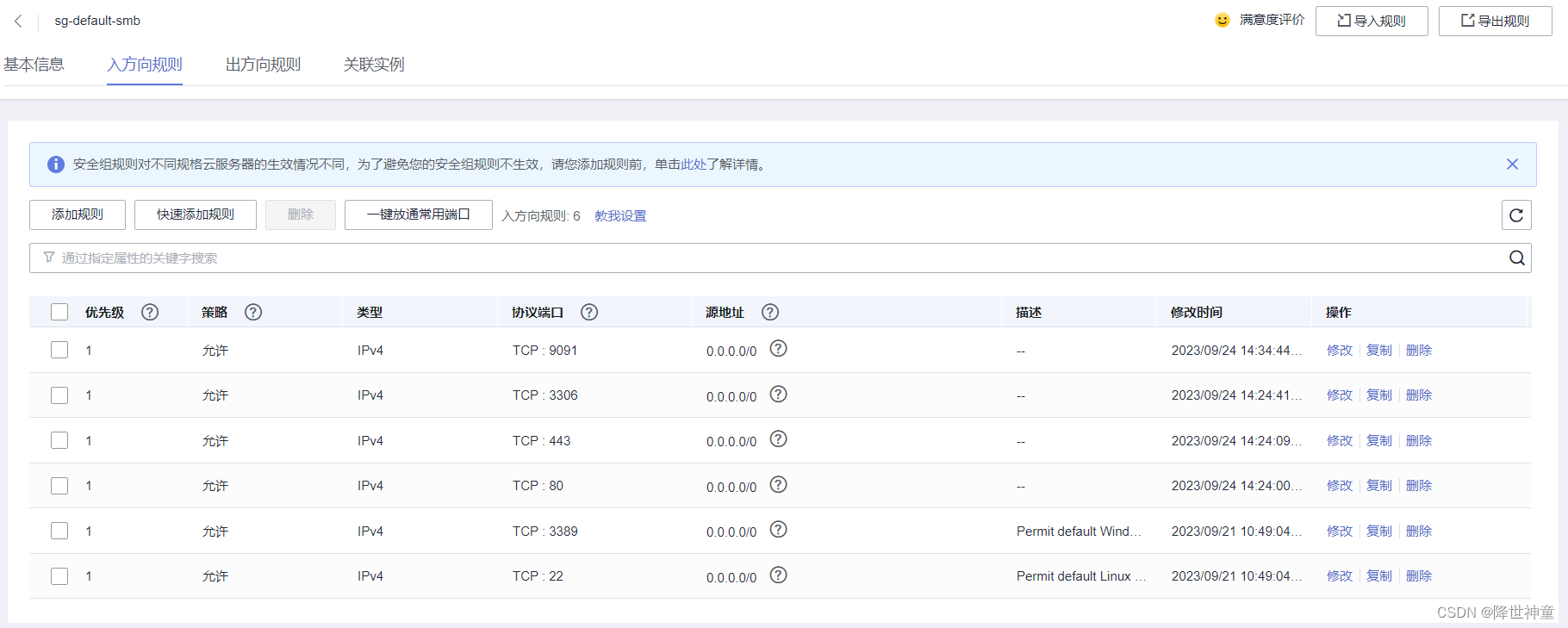This screenshot has height=628, width=1568.
Task: Click the 'sg-default-smb' security group title
Action: tap(97, 21)
